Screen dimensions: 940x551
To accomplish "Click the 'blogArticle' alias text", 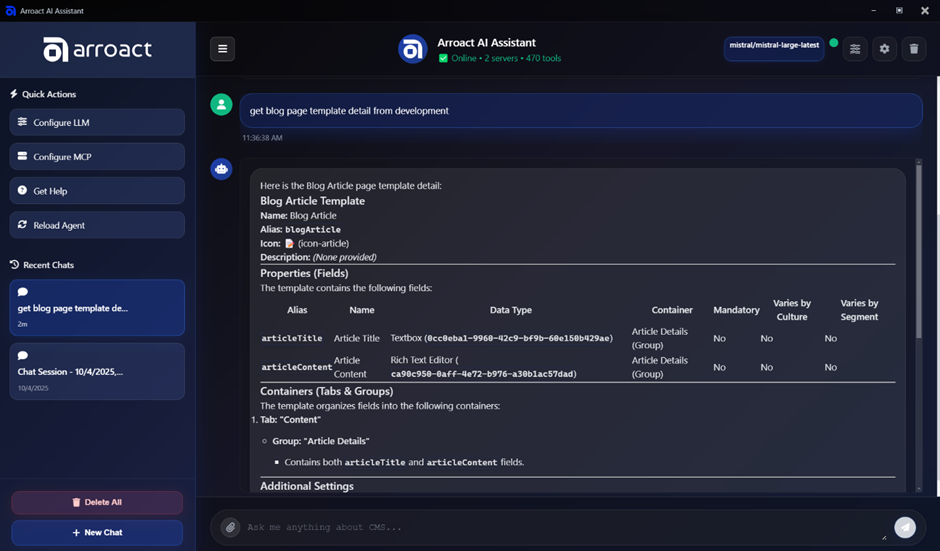I will coord(312,230).
